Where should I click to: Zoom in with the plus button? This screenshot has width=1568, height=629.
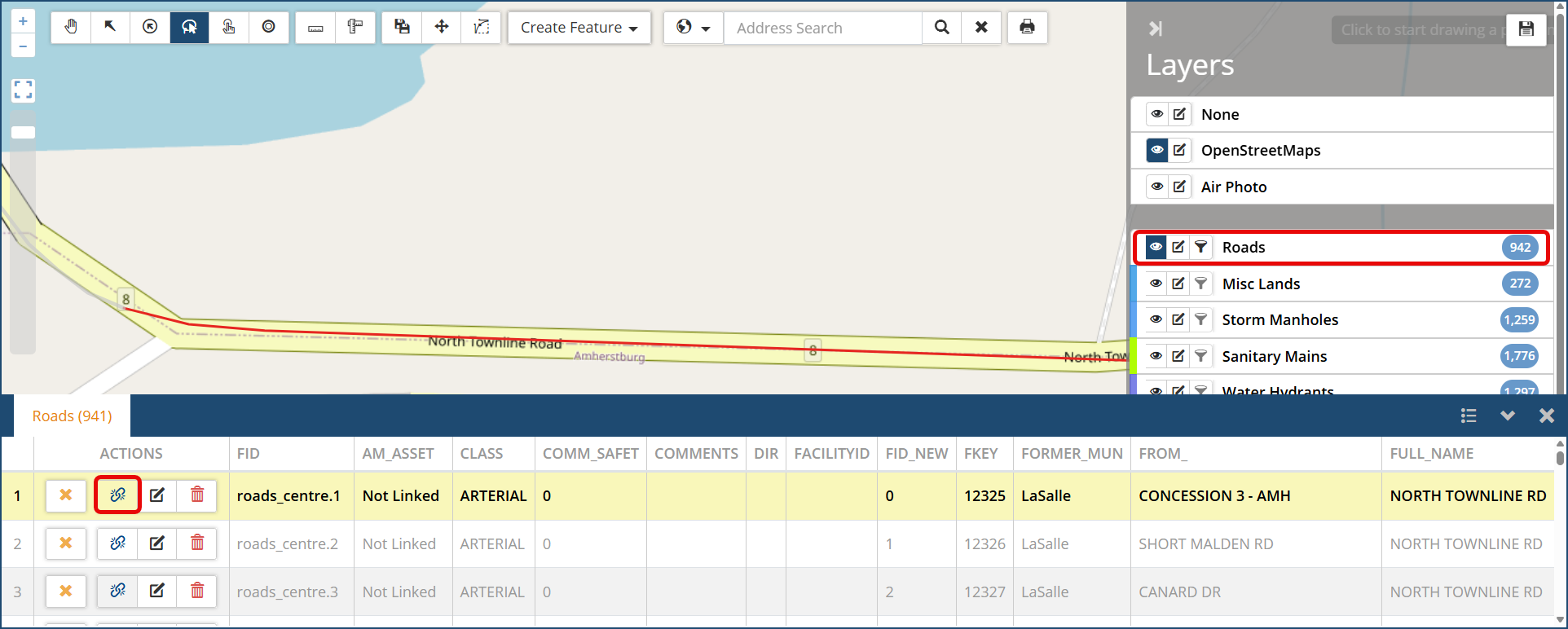[23, 21]
